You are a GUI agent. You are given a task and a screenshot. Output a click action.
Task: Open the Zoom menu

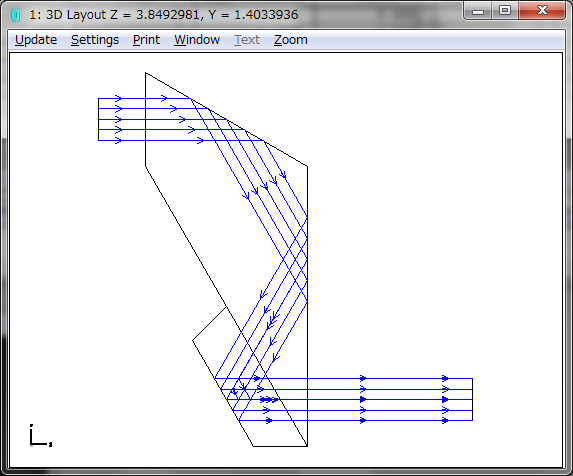[291, 39]
